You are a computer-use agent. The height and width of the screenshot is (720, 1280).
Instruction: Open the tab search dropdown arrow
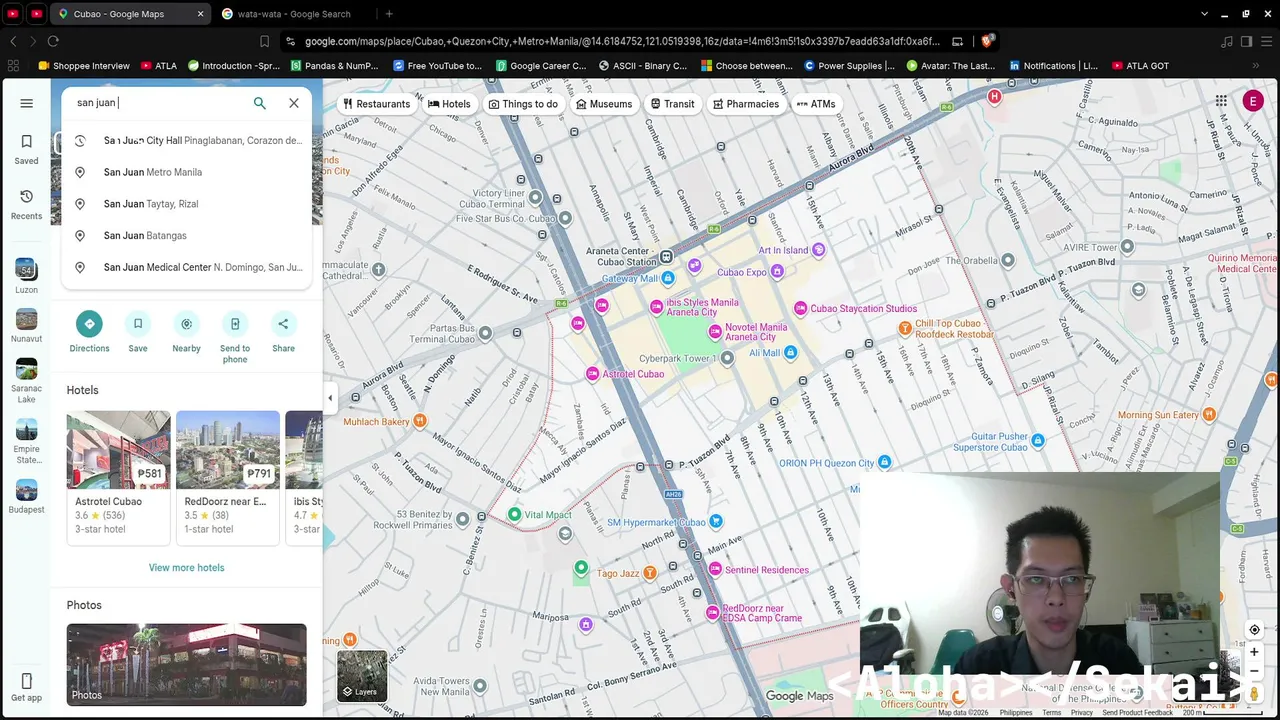click(1203, 14)
